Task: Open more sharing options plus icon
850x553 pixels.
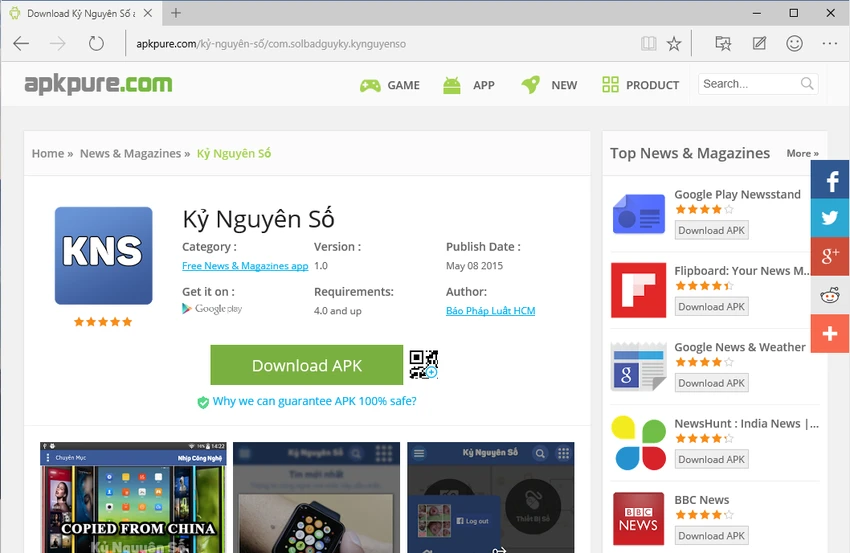Action: (830, 333)
